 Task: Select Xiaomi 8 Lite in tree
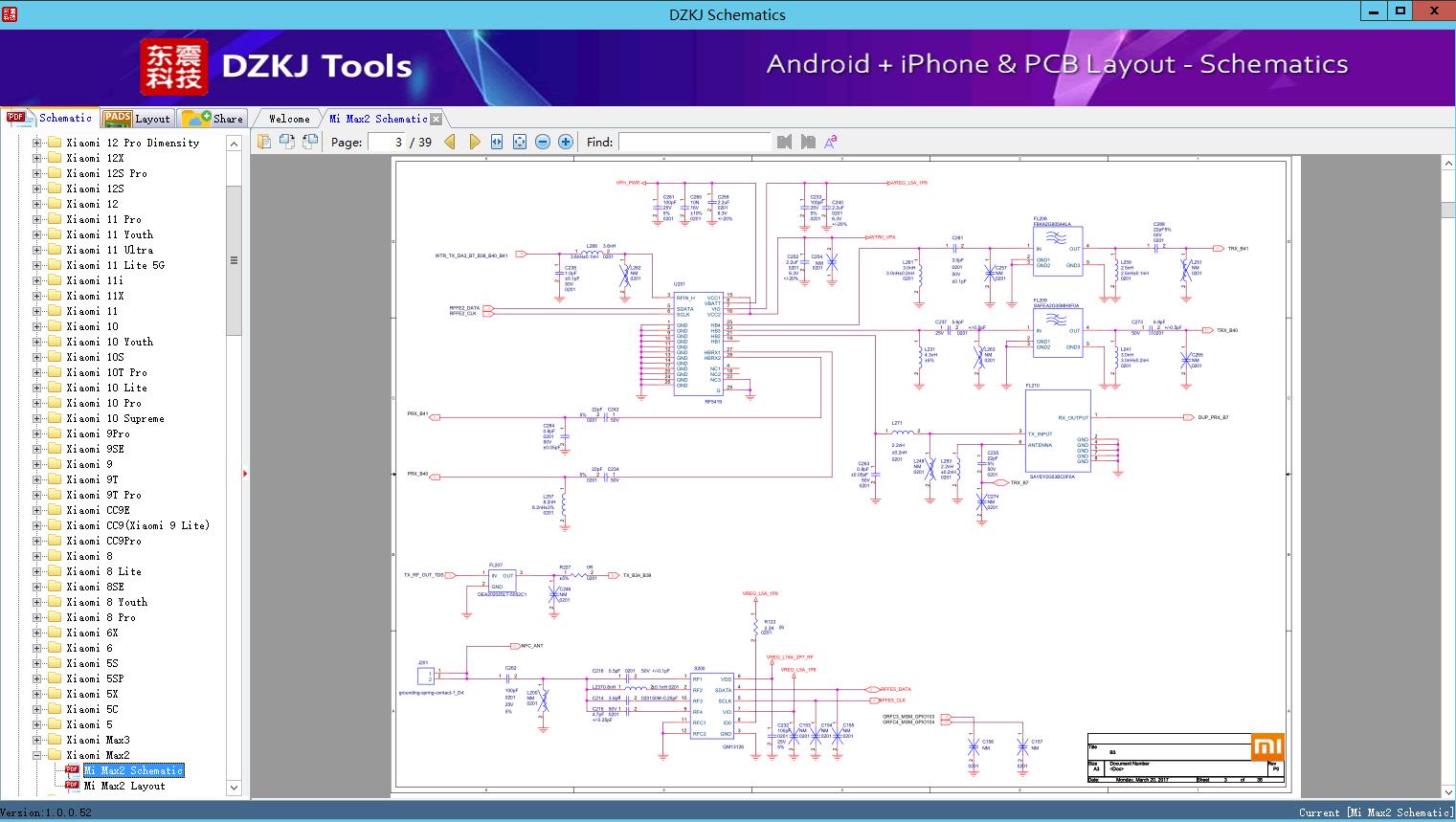[103, 571]
